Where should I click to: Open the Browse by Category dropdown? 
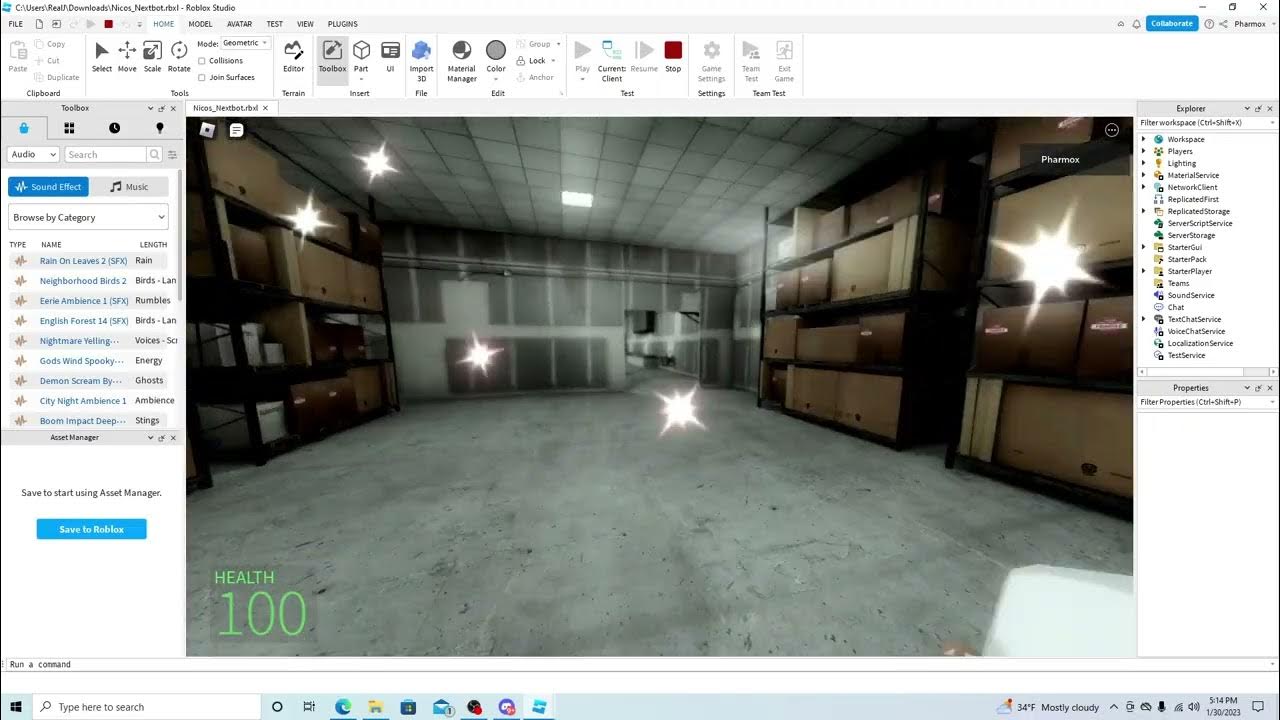(89, 217)
